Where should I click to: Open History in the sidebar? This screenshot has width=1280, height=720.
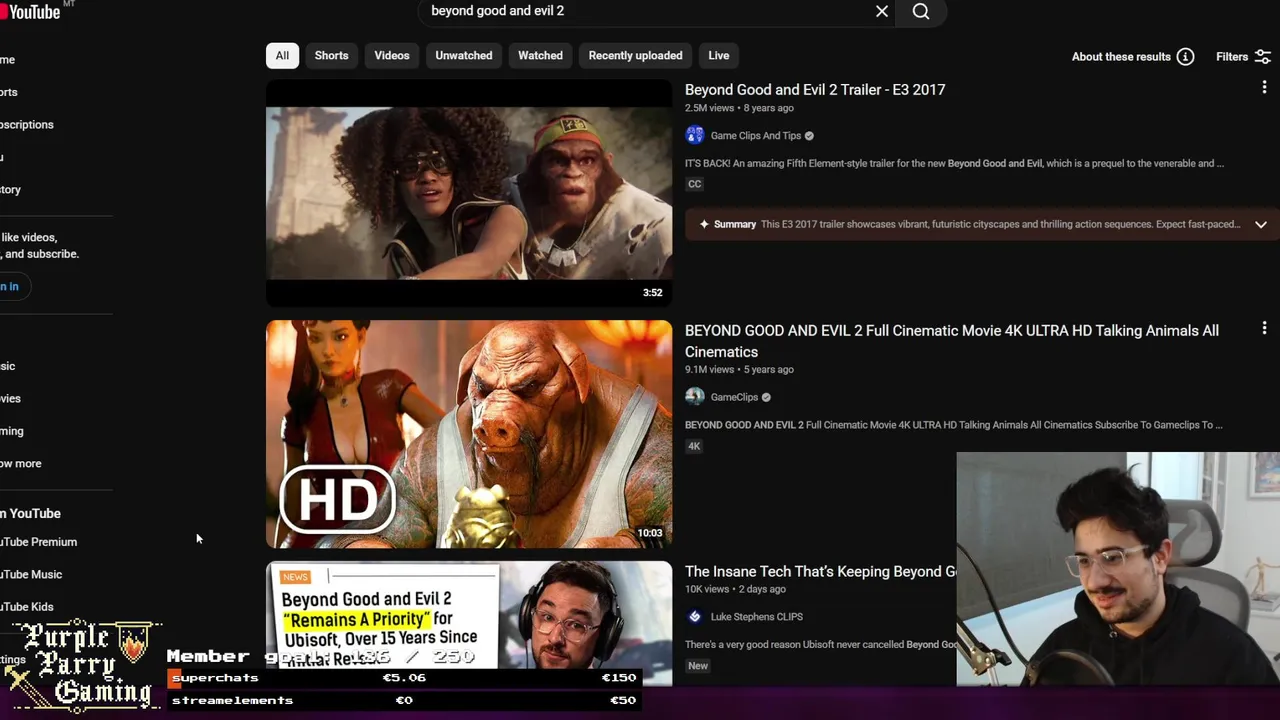tap(10, 190)
